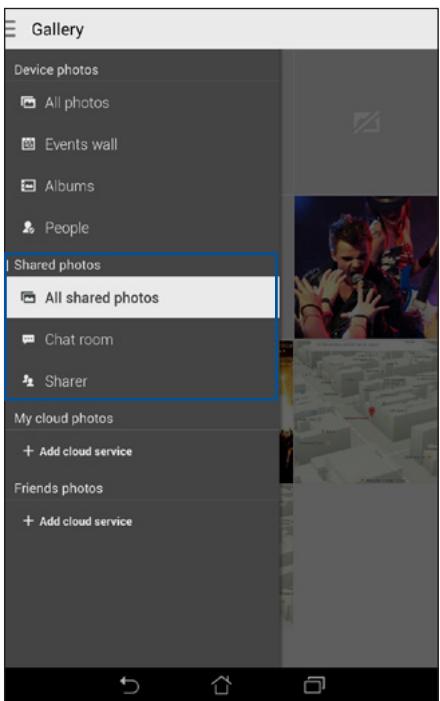
Task: Go to the People entry
Action: tap(143, 228)
